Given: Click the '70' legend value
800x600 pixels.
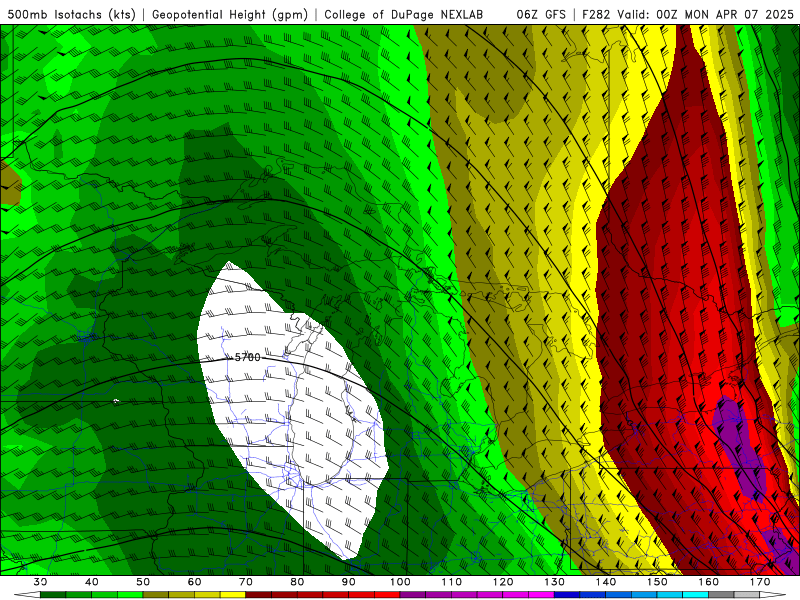Looking at the screenshot, I should click(246, 582).
